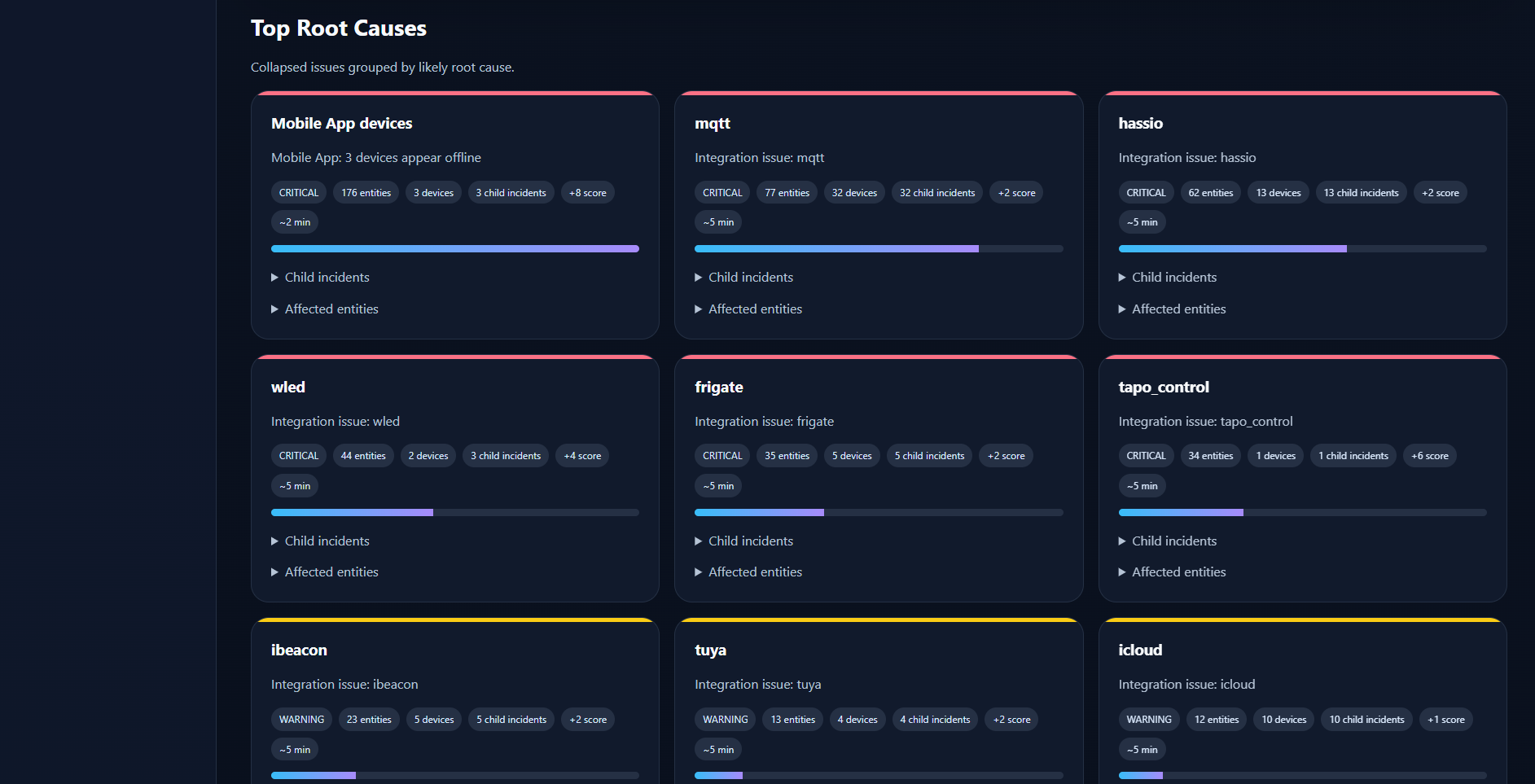Expand Child incidents in the hassio card
The width and height of the screenshot is (1535, 784).
[1168, 278]
